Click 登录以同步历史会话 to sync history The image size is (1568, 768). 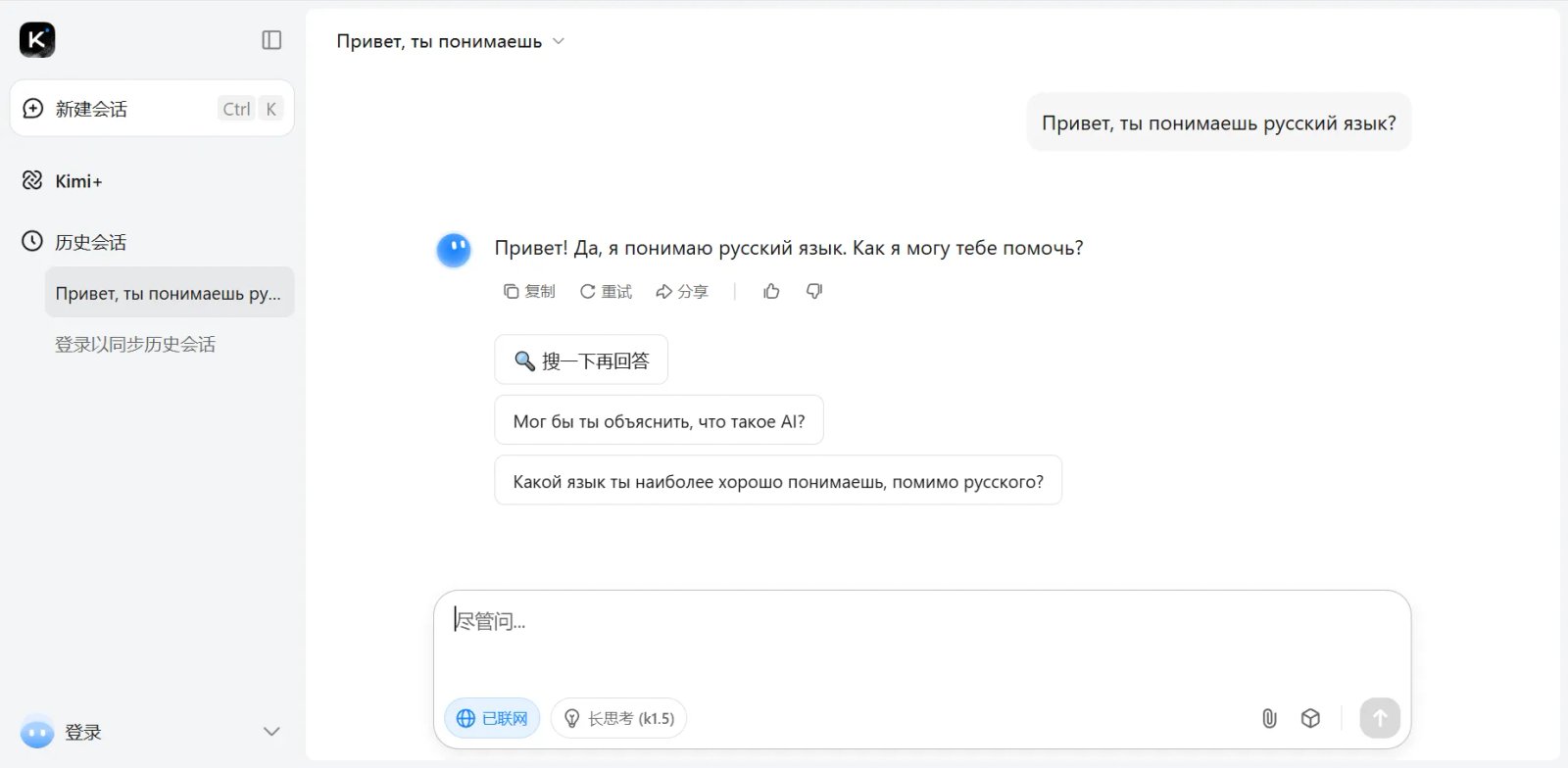pyautogui.click(x=135, y=344)
